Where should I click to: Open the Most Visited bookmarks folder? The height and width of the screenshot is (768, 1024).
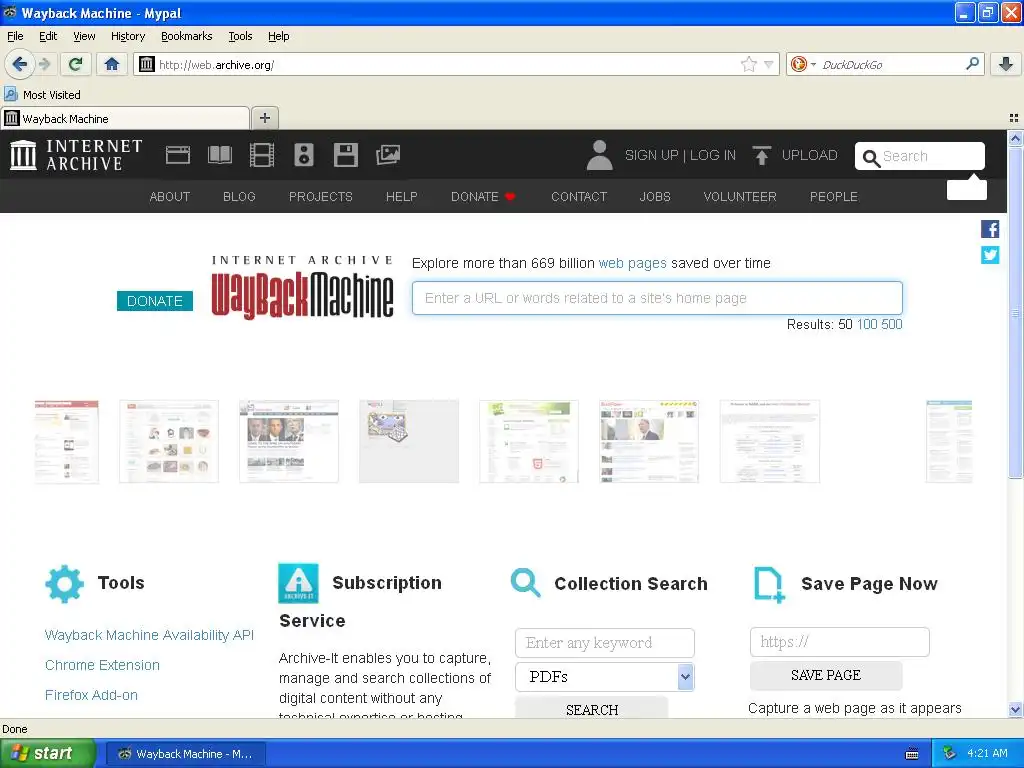(x=42, y=95)
